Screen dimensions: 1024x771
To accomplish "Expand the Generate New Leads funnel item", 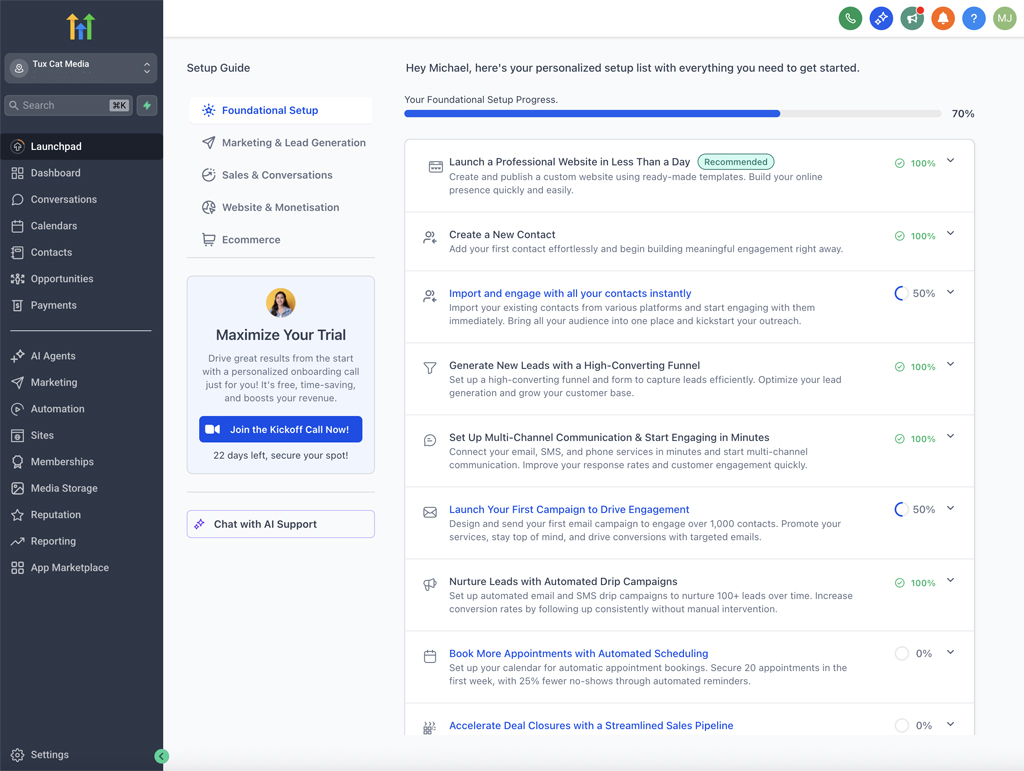I will coord(950,365).
